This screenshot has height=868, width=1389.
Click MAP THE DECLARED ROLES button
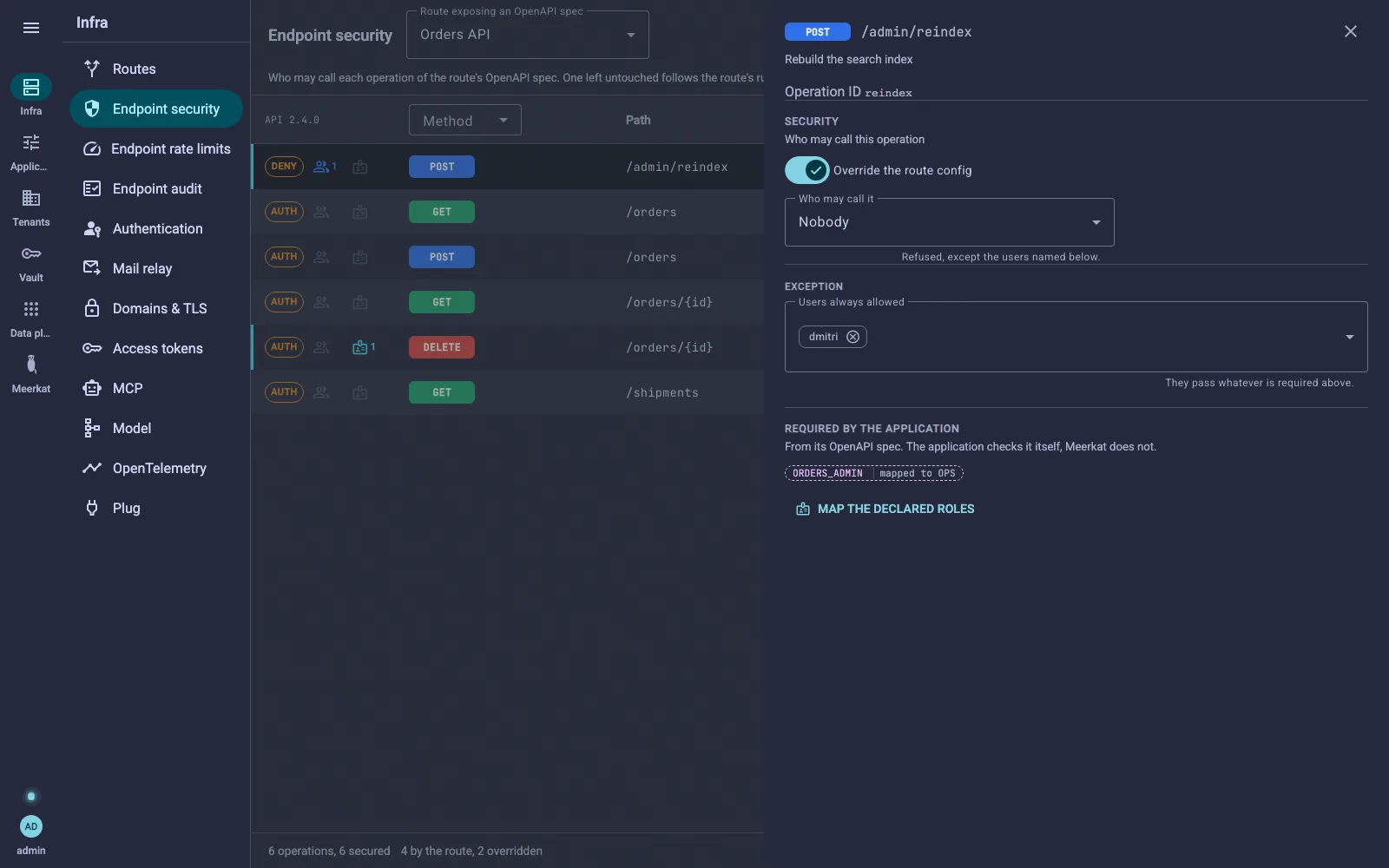885,509
